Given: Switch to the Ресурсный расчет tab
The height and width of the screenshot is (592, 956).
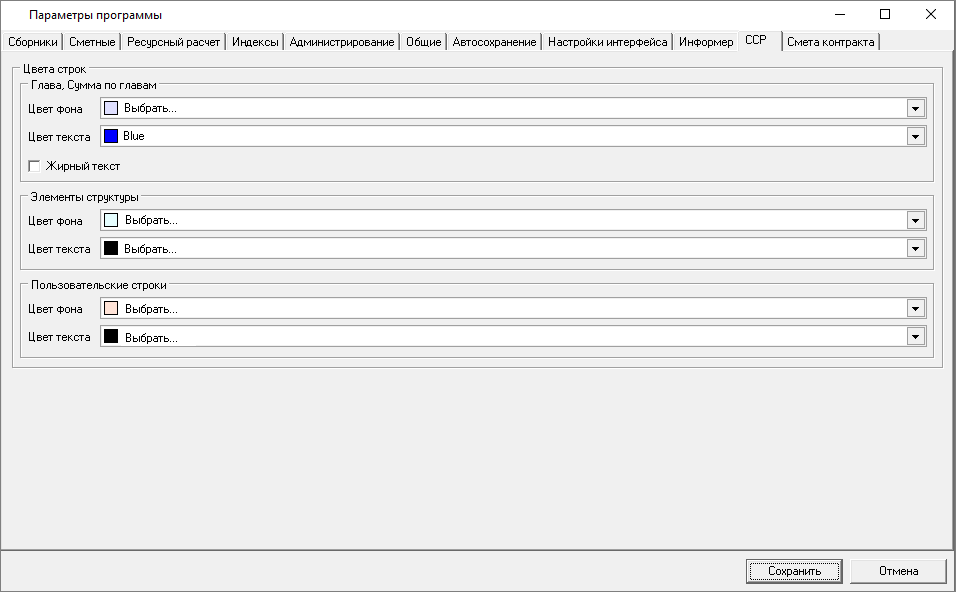Looking at the screenshot, I should pyautogui.click(x=174, y=42).
